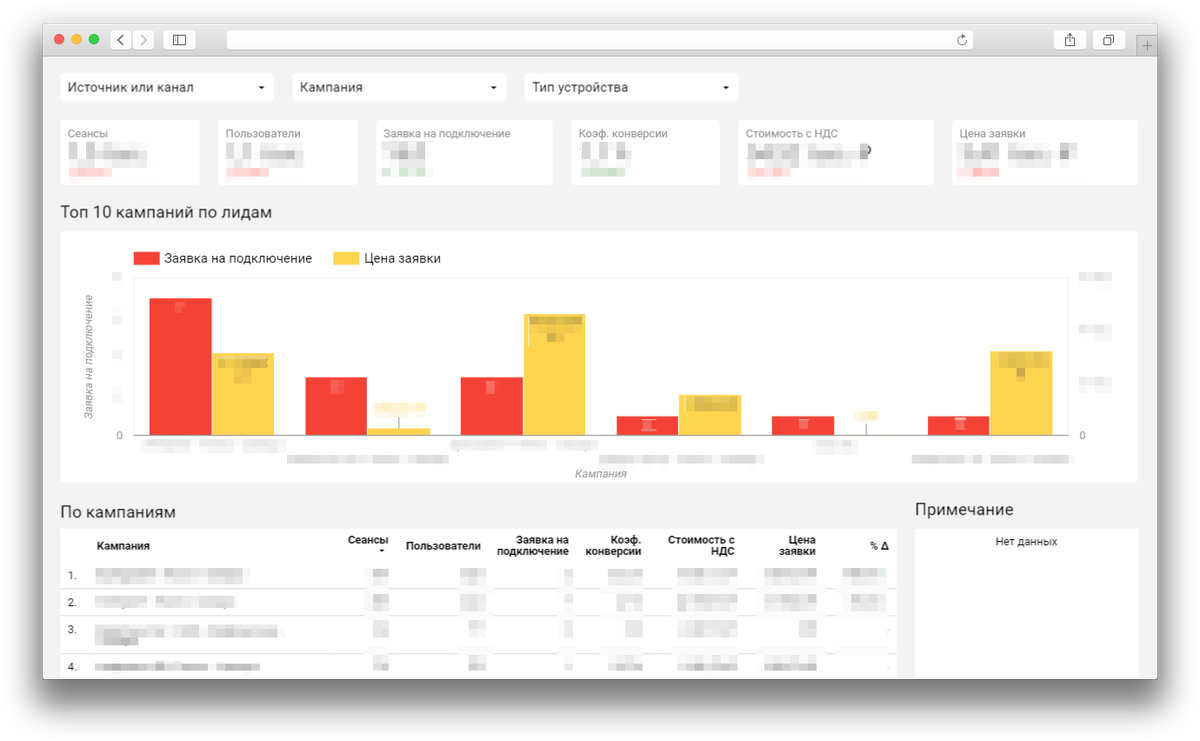
Task: Click the browser forward arrow
Action: tap(143, 39)
